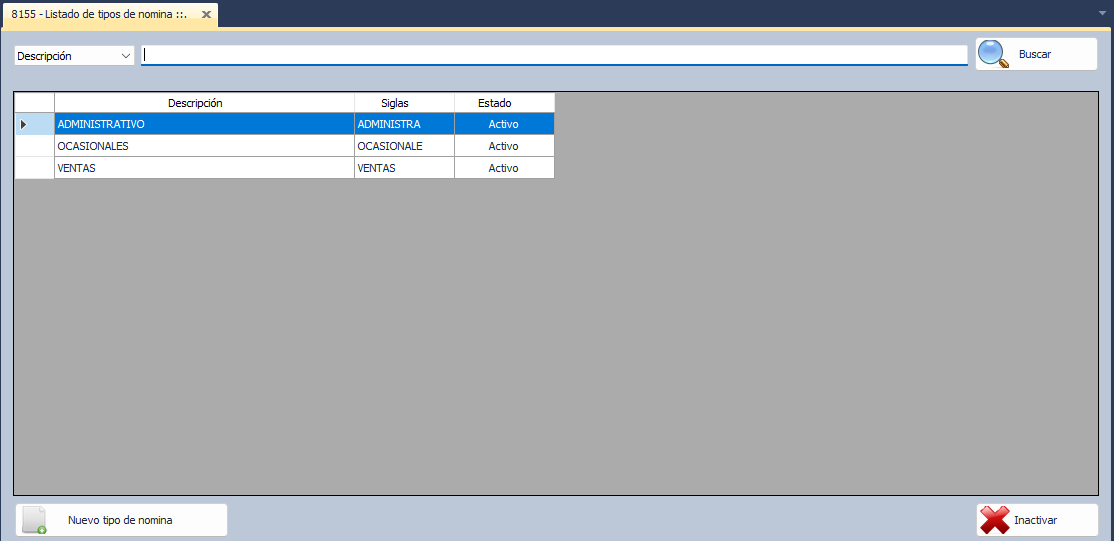Close the Listado de tipos de nomina tab
This screenshot has height=541, width=1114.
(x=206, y=15)
